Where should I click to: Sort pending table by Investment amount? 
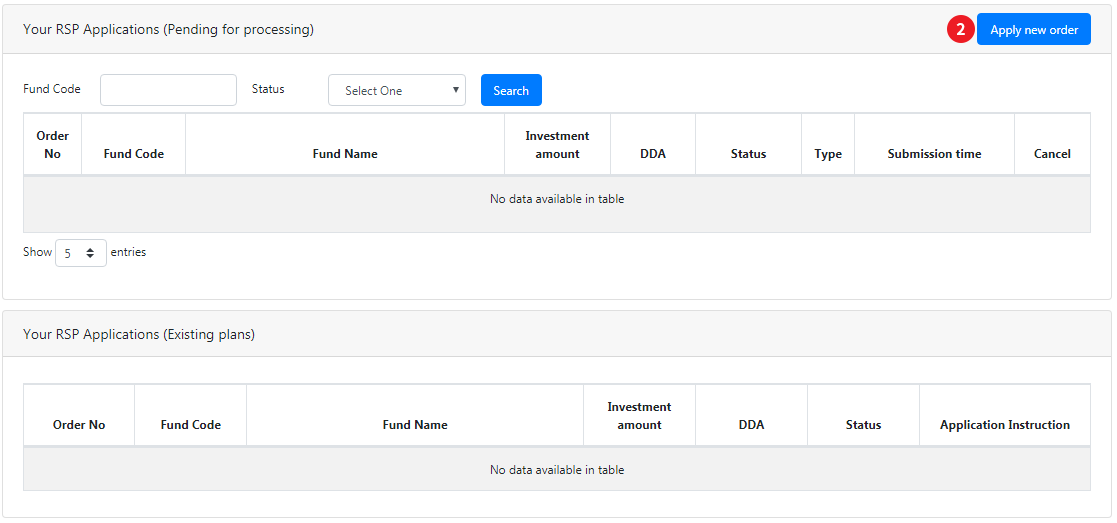click(557, 145)
